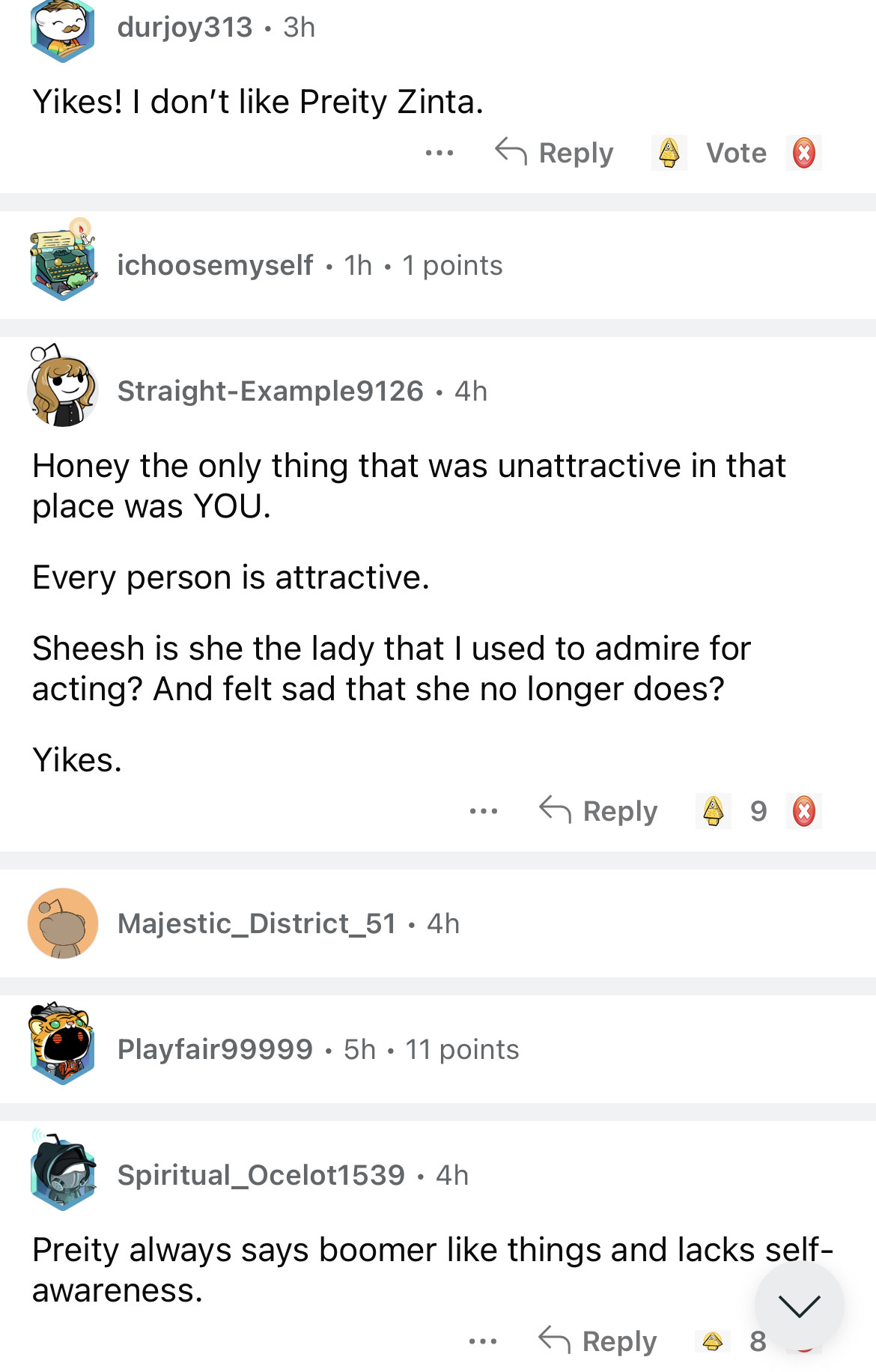Open Spiritual_Ocelot1539's profile via username

click(261, 1175)
